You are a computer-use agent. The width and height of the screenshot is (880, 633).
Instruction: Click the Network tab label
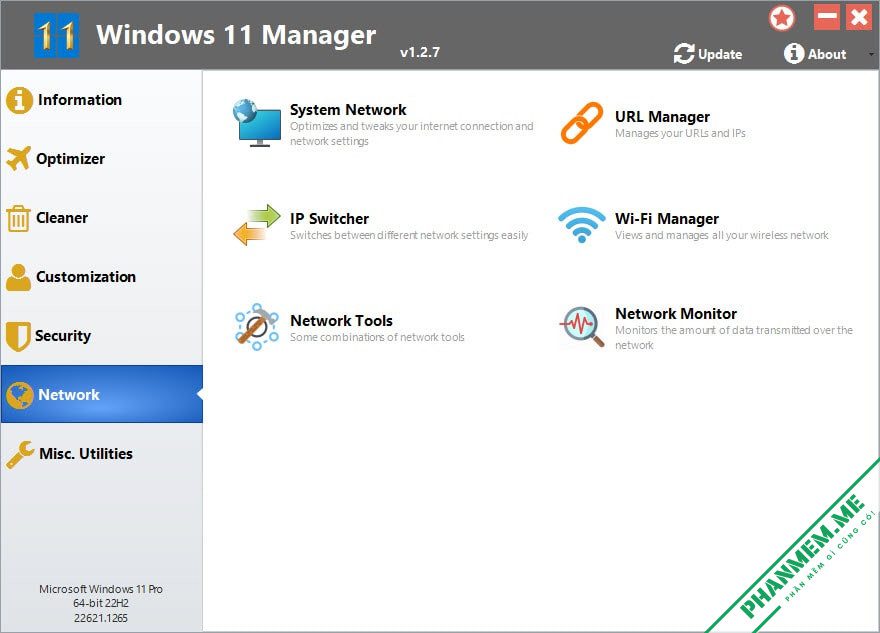(68, 395)
